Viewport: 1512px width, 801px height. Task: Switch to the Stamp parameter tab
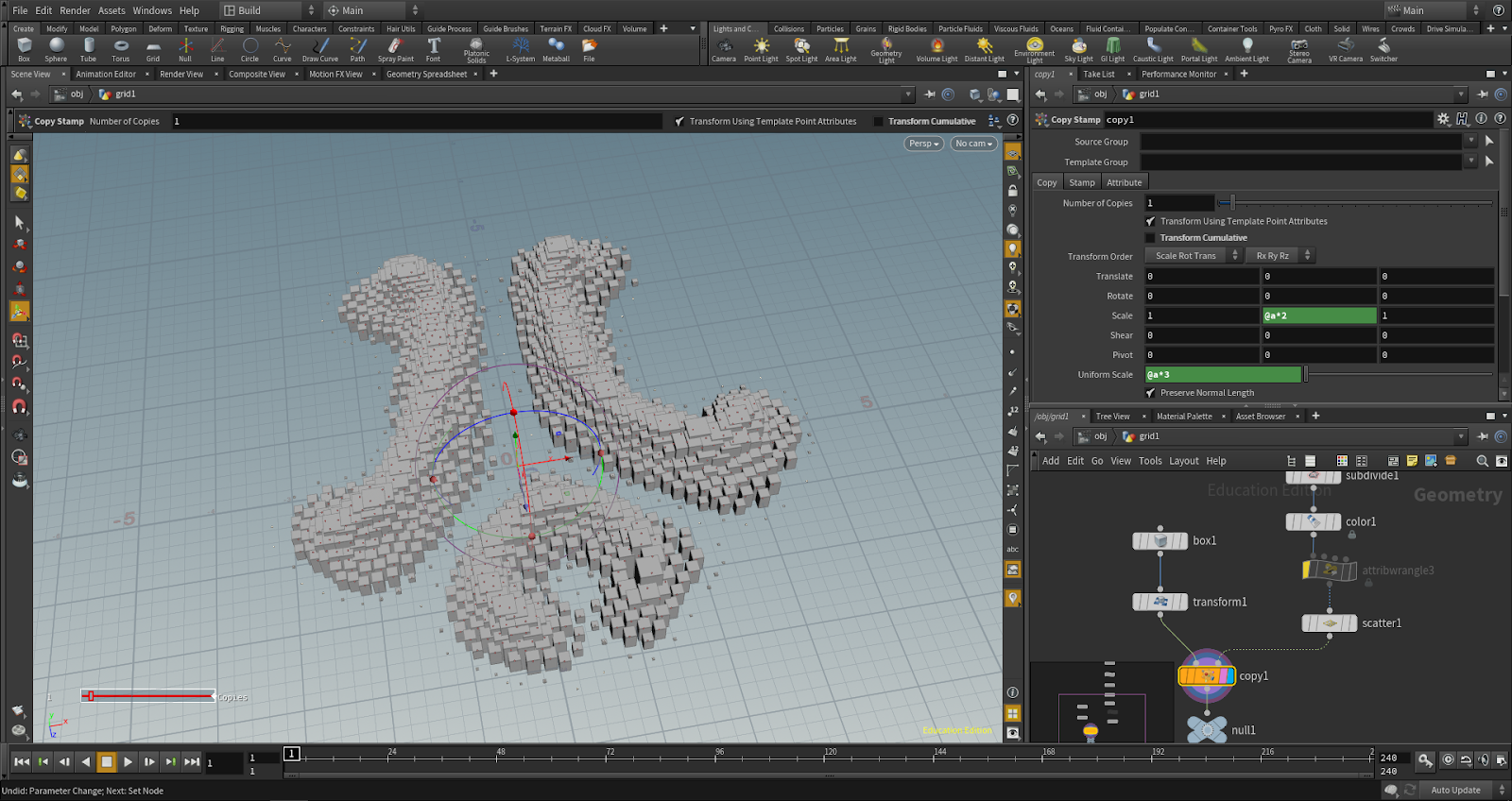pos(1082,182)
